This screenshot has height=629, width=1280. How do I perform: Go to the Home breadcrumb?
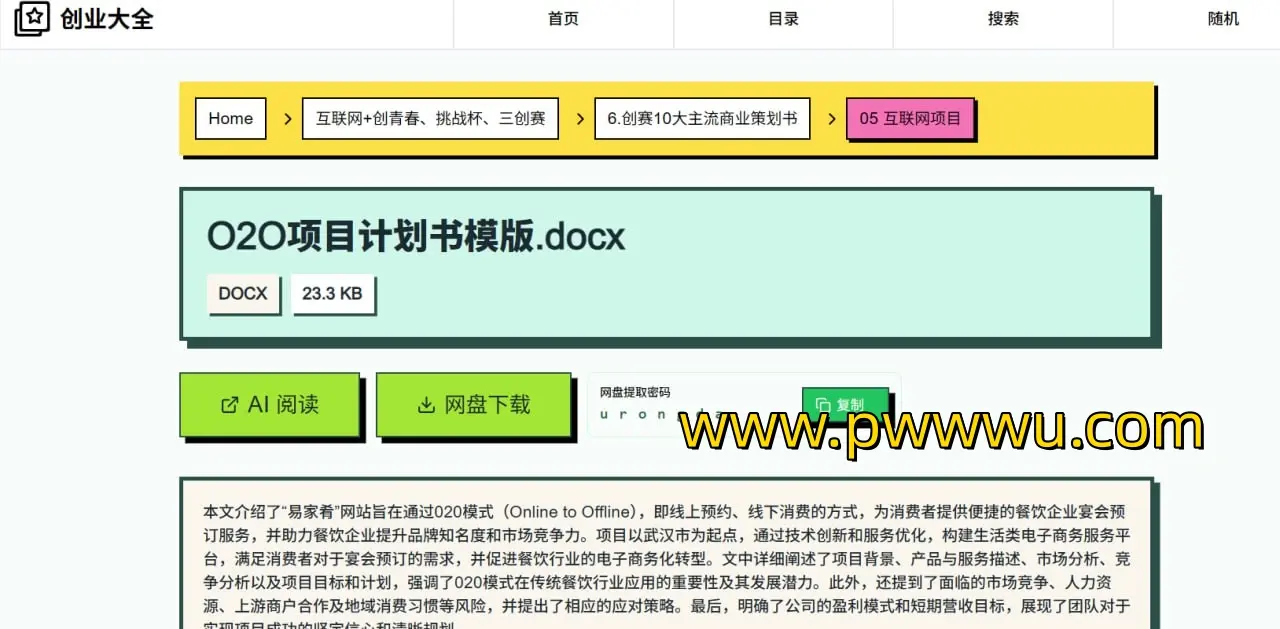point(230,119)
